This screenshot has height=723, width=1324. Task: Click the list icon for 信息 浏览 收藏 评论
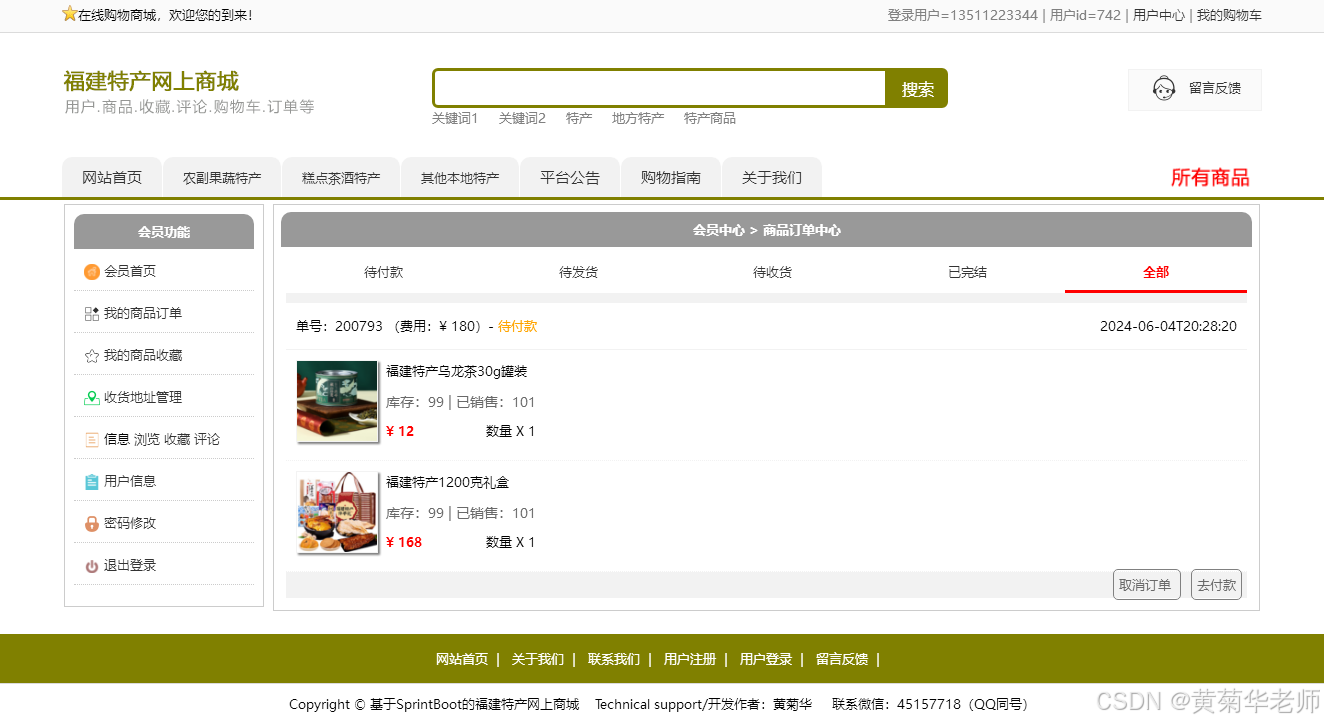(x=92, y=440)
